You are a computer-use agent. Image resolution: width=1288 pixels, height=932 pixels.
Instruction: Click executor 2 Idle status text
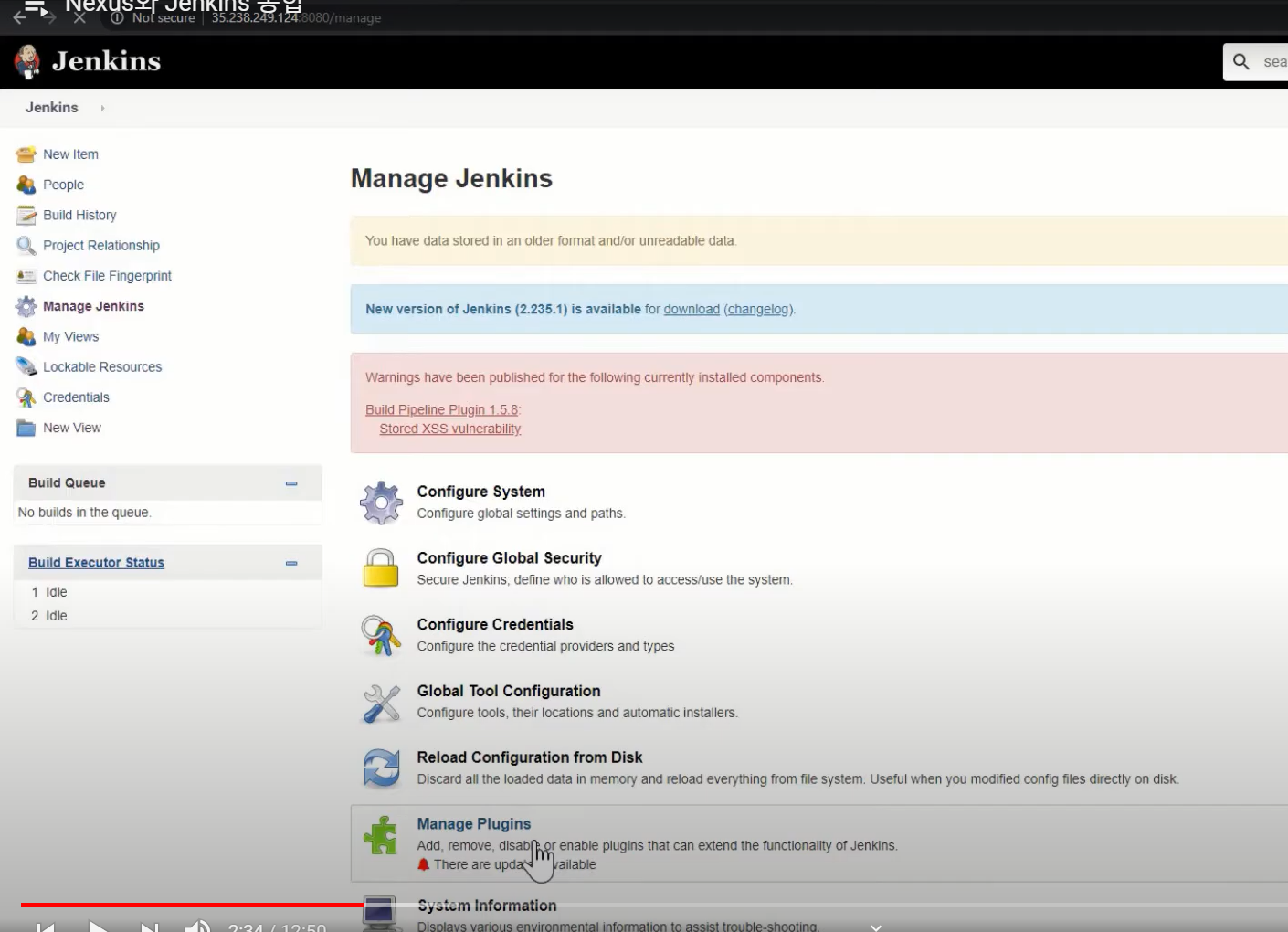[x=57, y=616]
